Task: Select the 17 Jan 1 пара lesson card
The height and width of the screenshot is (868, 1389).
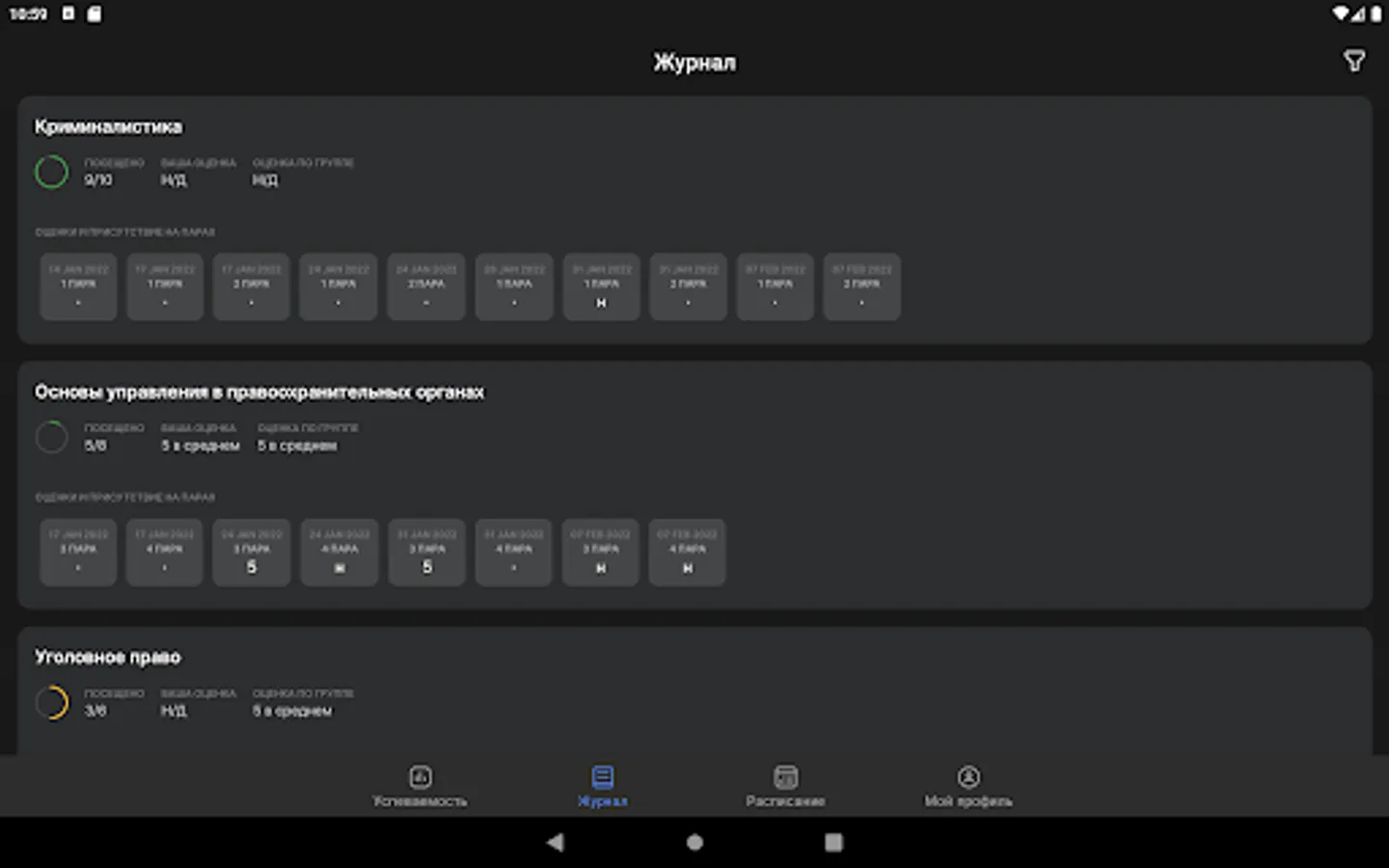Action: click(165, 286)
